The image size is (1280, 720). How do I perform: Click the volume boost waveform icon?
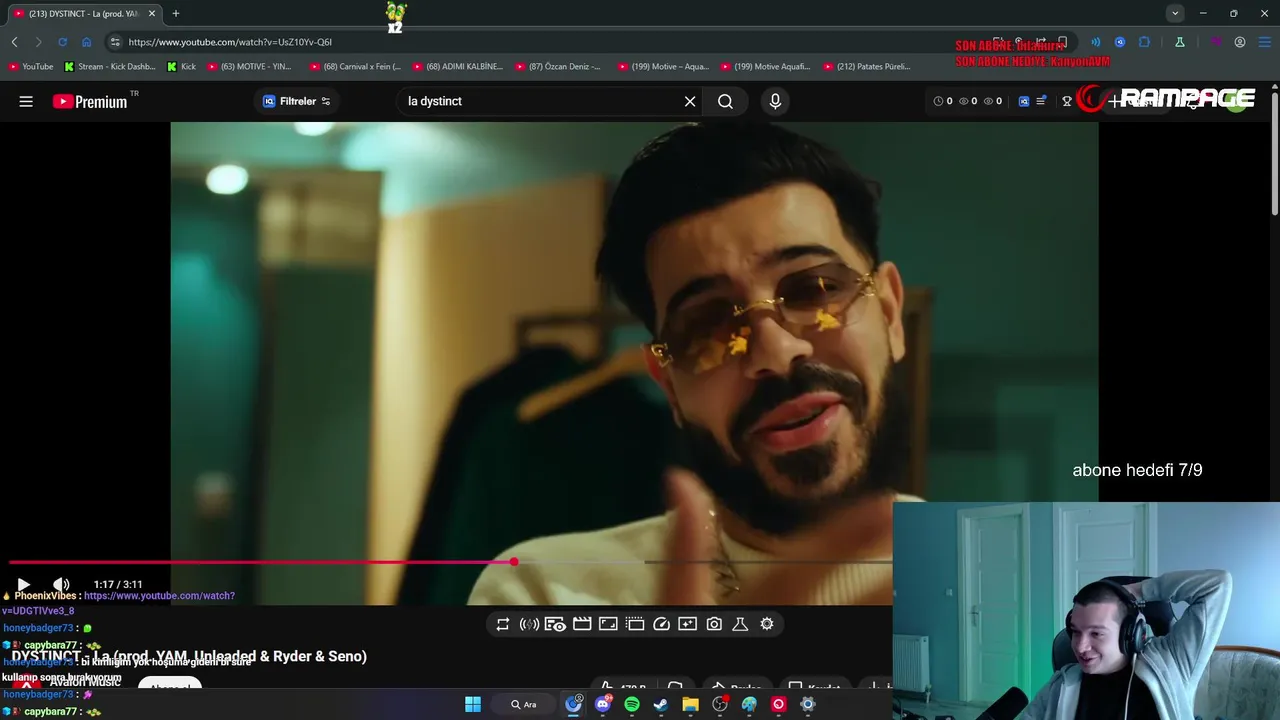(x=529, y=624)
